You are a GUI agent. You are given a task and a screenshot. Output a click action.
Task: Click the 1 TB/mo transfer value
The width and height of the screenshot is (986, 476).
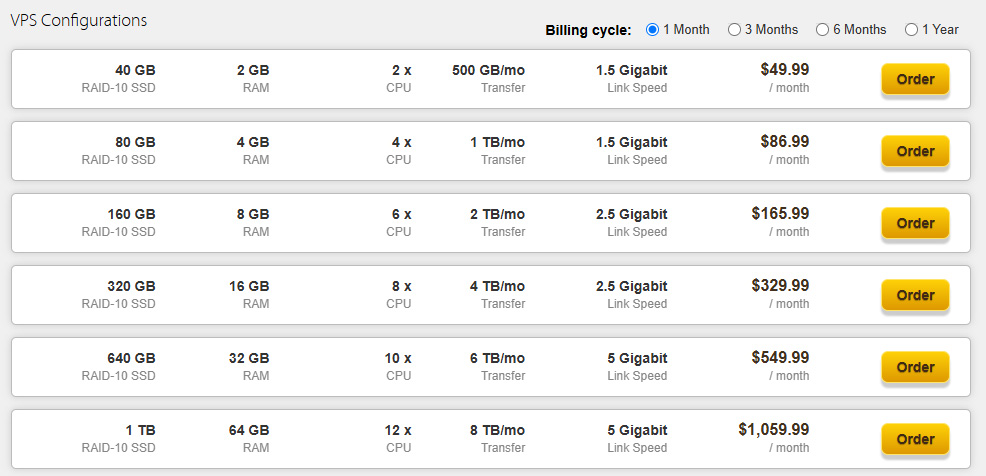tap(497, 142)
